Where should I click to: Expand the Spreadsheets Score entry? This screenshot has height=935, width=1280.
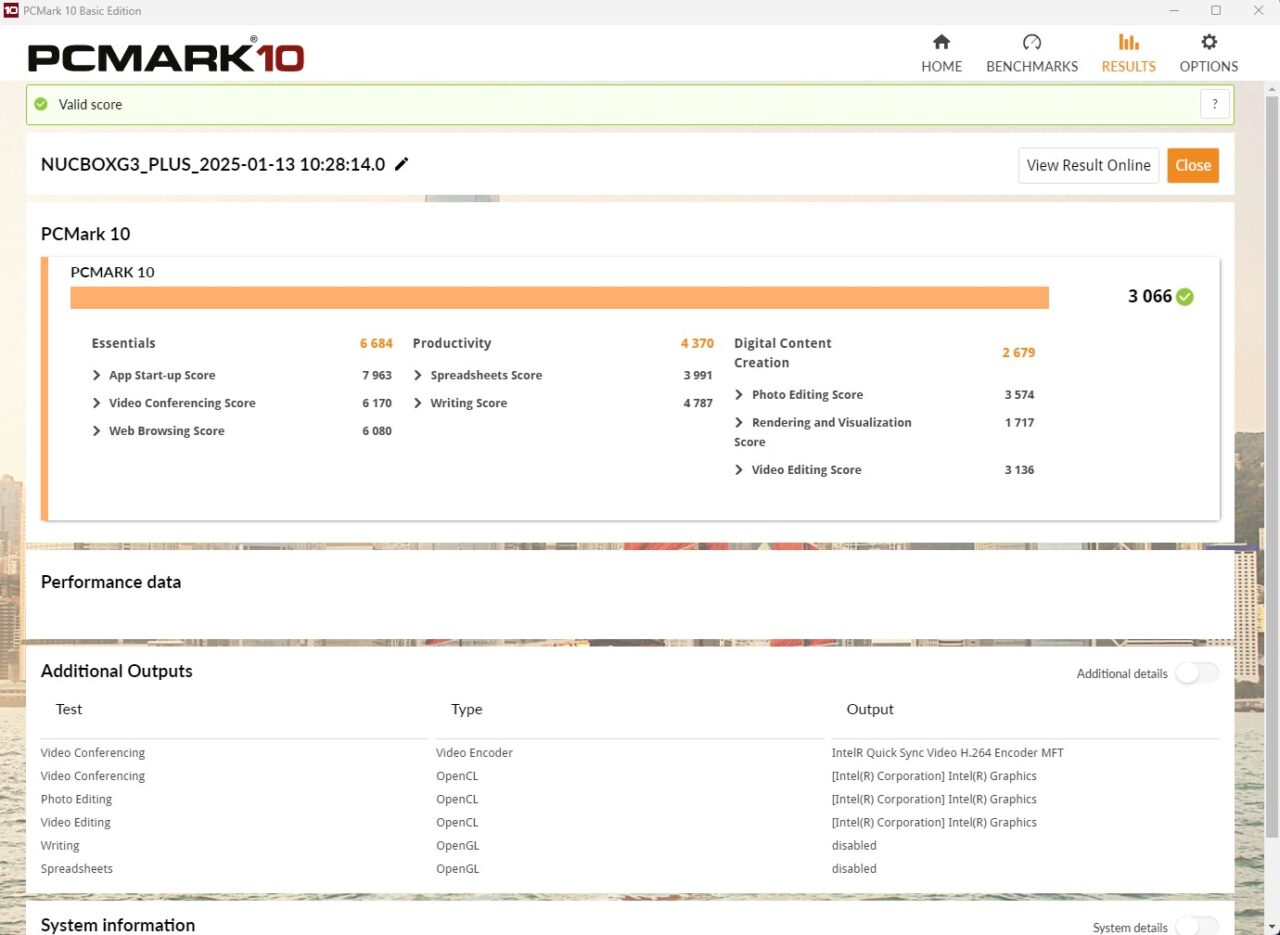click(x=419, y=375)
